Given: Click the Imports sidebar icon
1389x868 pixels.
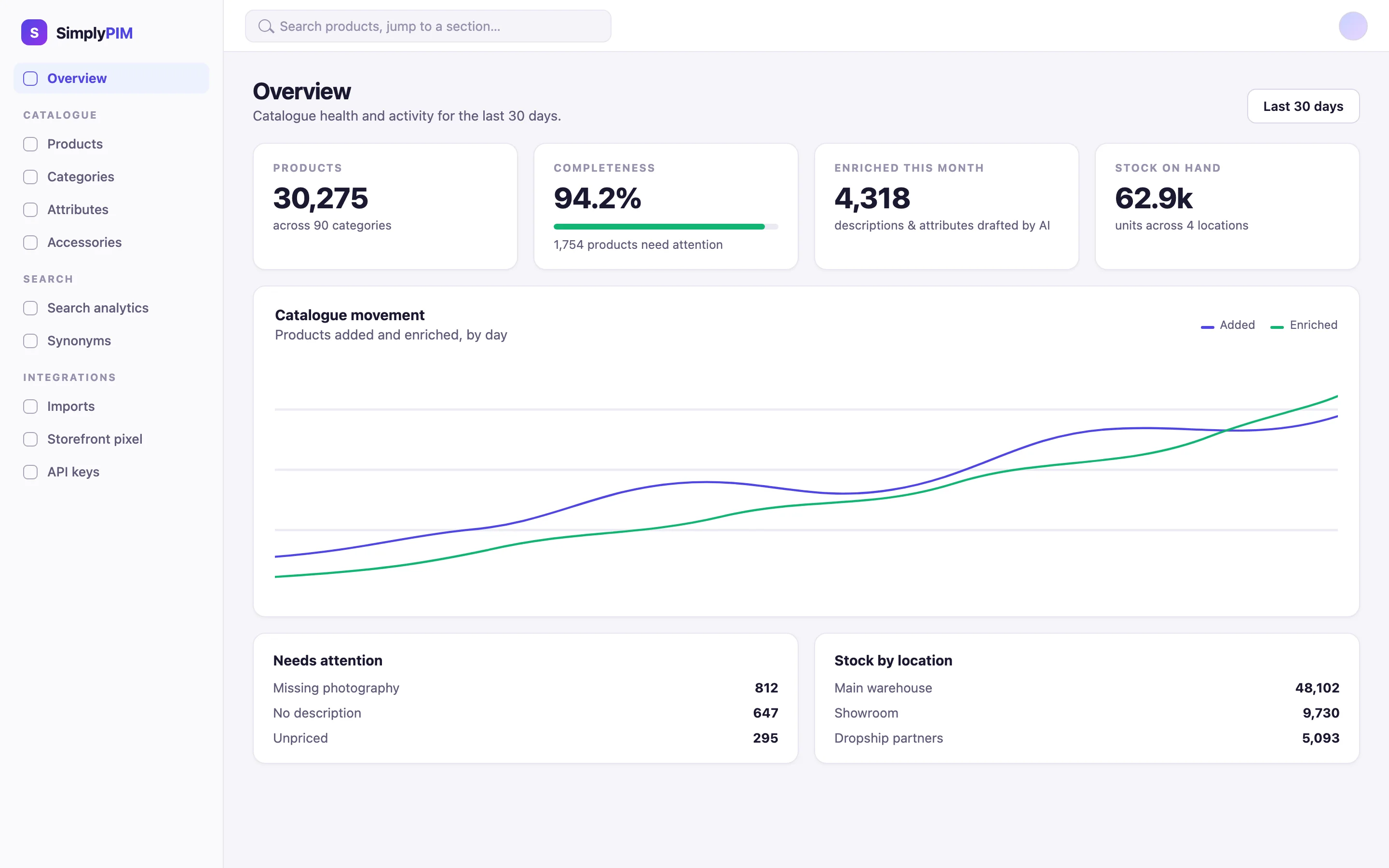Looking at the screenshot, I should pos(30,407).
